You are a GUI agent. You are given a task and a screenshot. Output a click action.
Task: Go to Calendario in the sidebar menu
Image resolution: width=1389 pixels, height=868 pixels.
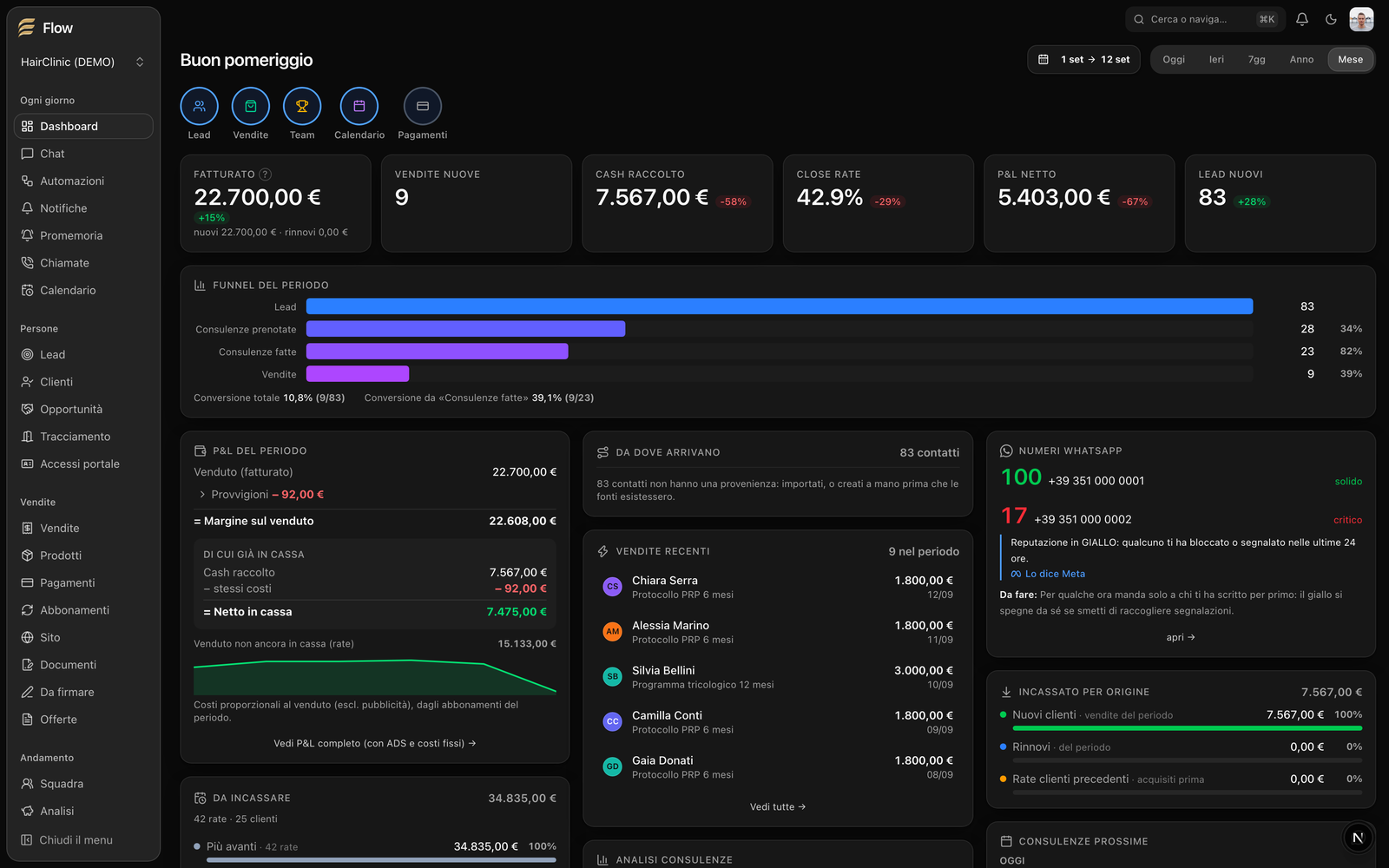click(x=83, y=291)
